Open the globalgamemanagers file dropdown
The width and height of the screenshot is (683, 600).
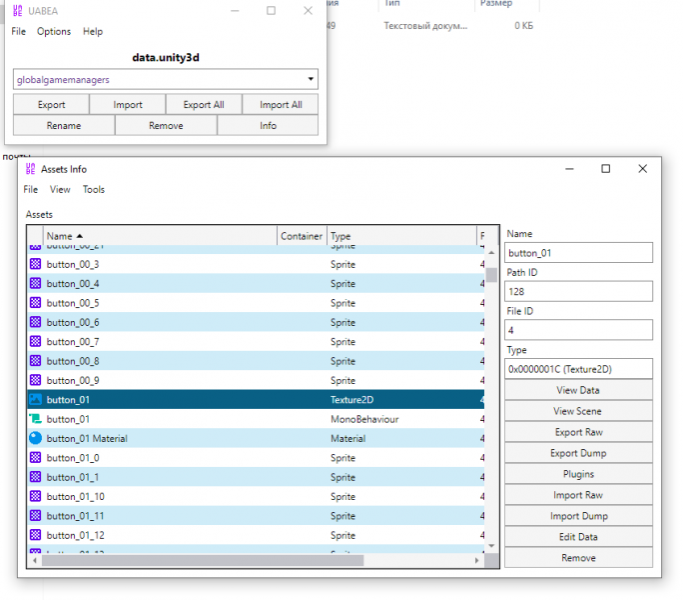(166, 79)
